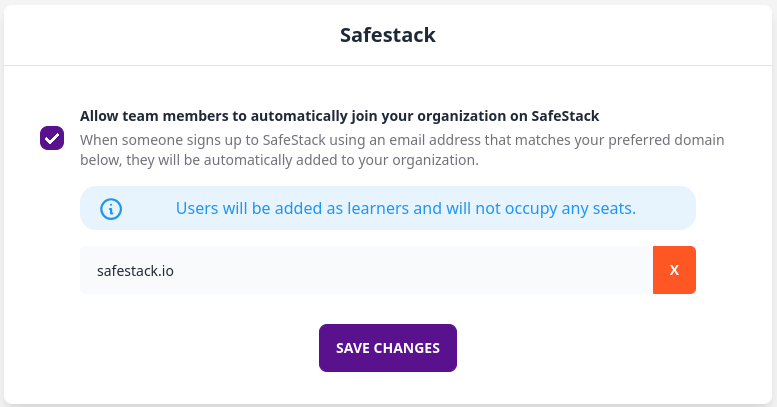Viewport: 777px width, 407px height.
Task: Click the bold 'Allow team members' label
Action: point(339,116)
